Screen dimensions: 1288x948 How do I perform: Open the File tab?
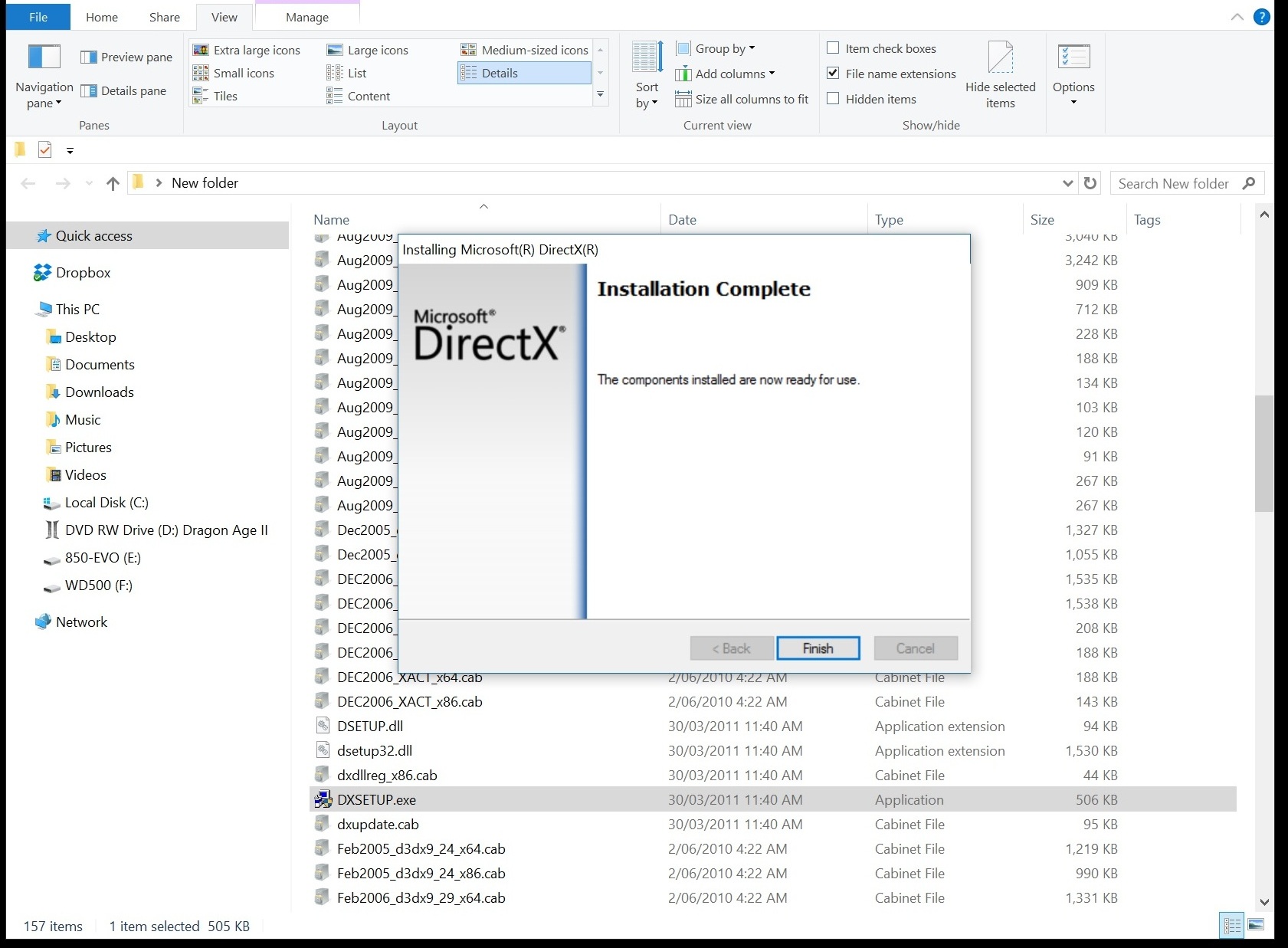click(x=38, y=17)
